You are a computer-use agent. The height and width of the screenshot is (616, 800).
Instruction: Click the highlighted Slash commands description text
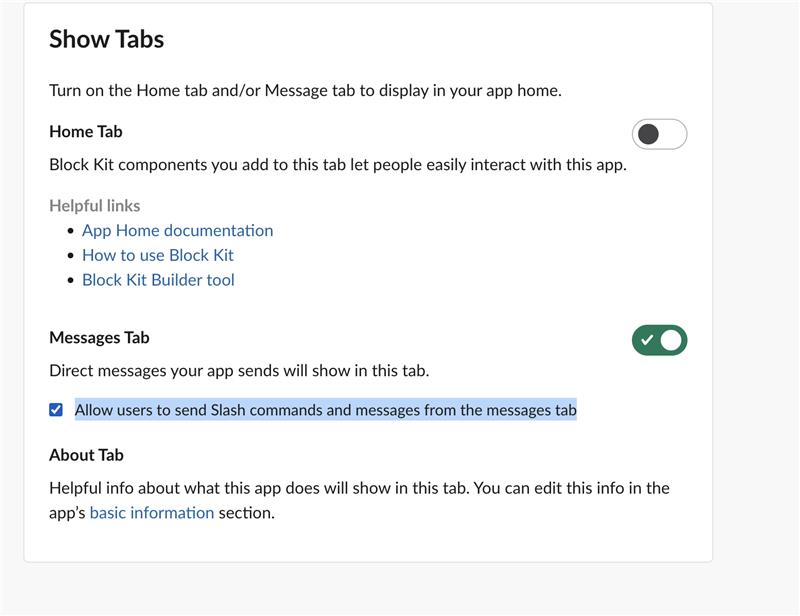(x=325, y=407)
